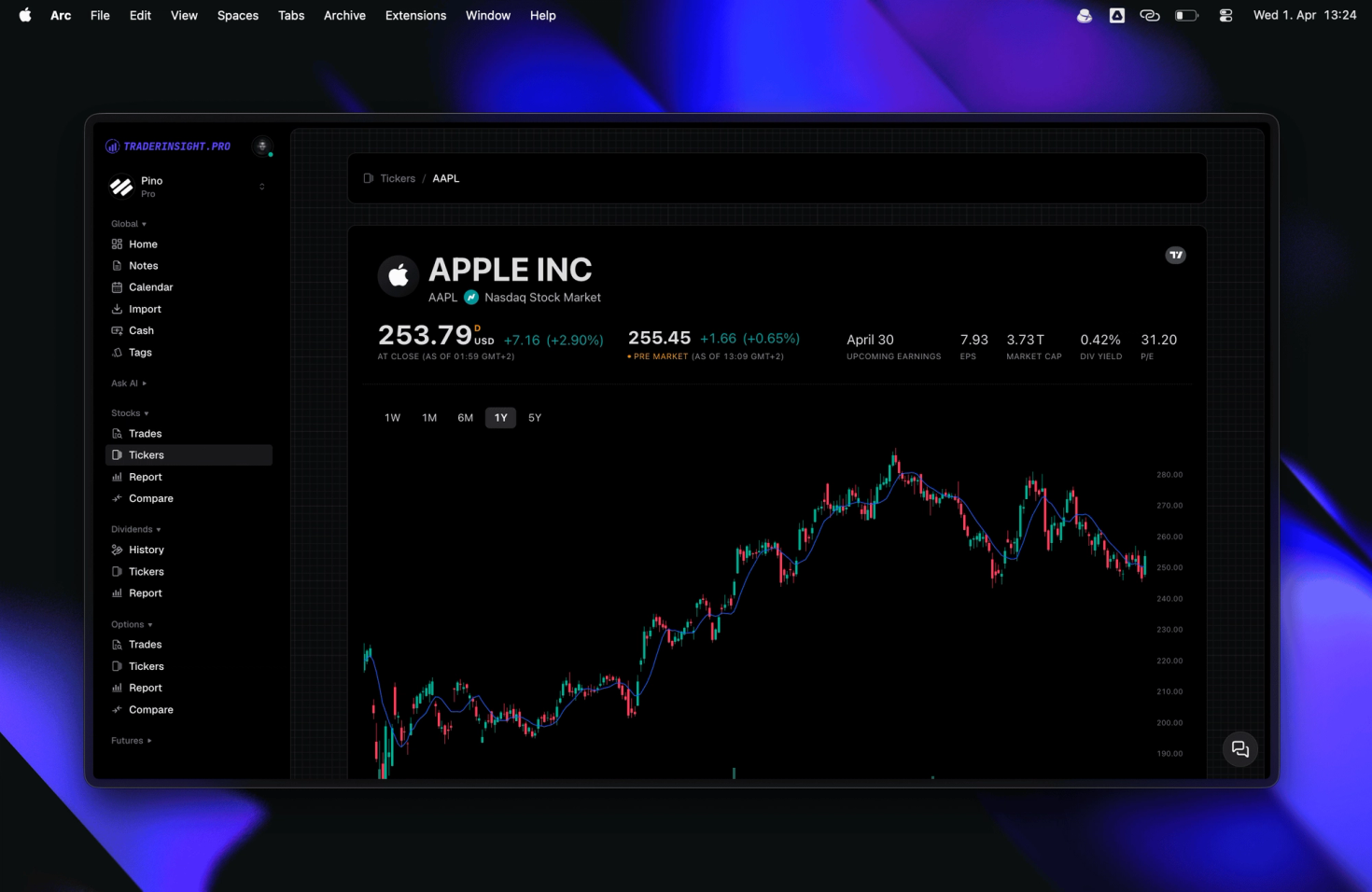Screen dimensions: 1372x892
Task: Switch chart to 1W timeframe
Action: [x=392, y=417]
